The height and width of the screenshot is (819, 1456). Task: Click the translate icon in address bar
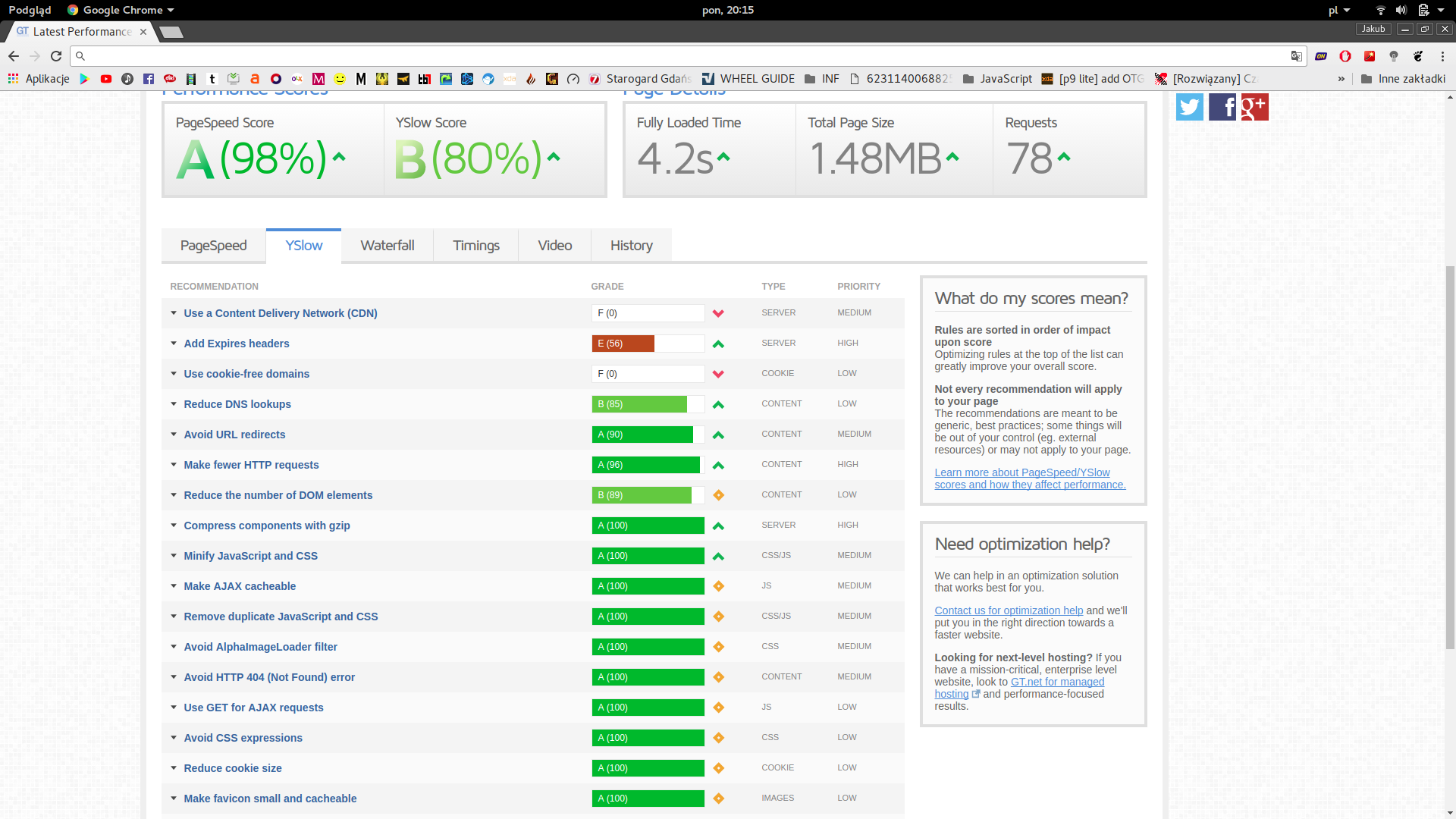1296,56
